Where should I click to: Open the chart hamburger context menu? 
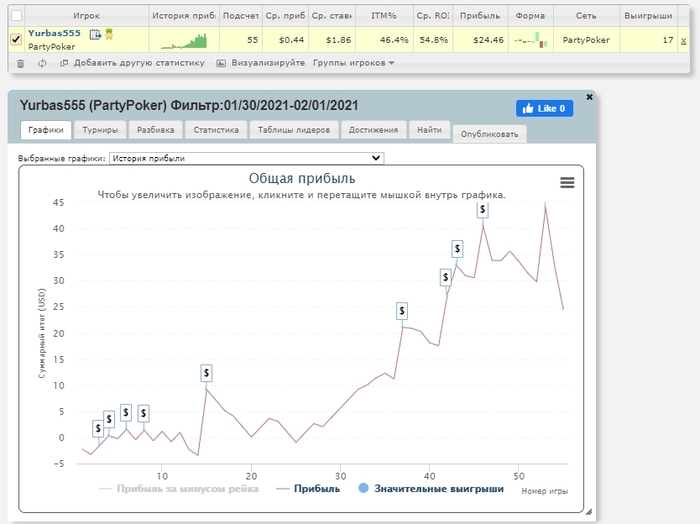click(567, 183)
